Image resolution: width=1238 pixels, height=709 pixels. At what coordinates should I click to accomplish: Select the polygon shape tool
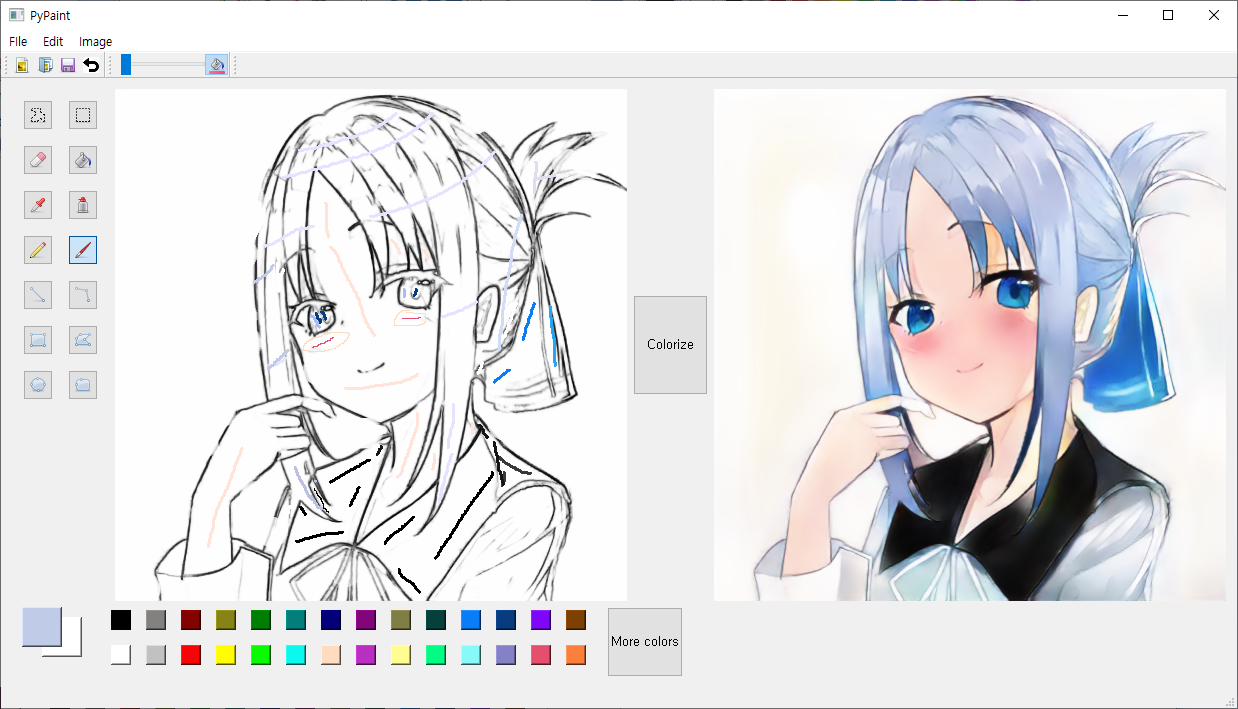(83, 340)
